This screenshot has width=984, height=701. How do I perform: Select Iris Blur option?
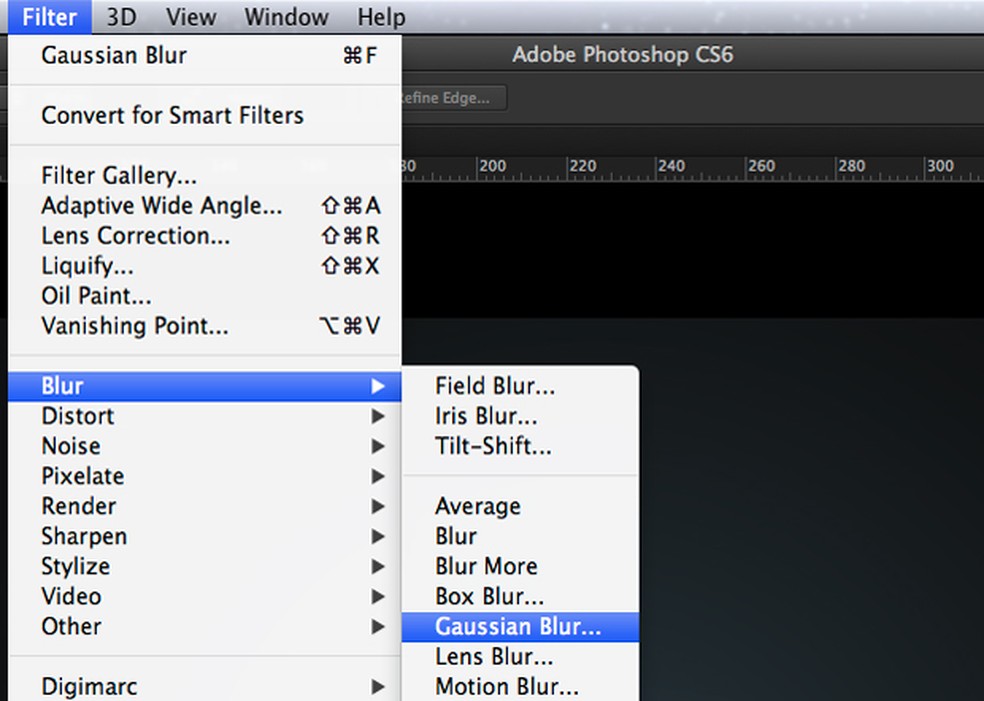coord(486,416)
